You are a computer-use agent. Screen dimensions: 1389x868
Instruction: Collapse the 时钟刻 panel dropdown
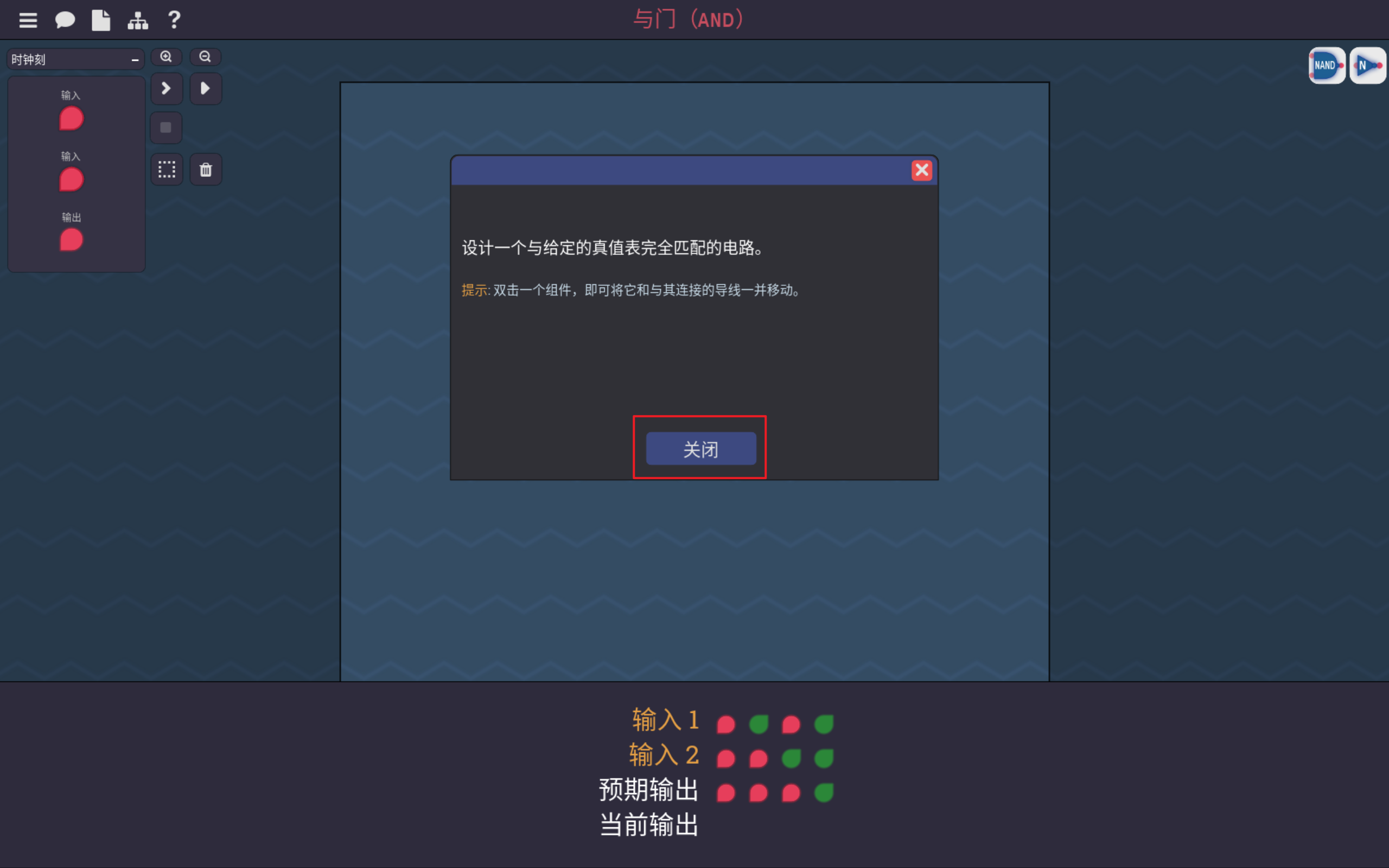[x=135, y=60]
